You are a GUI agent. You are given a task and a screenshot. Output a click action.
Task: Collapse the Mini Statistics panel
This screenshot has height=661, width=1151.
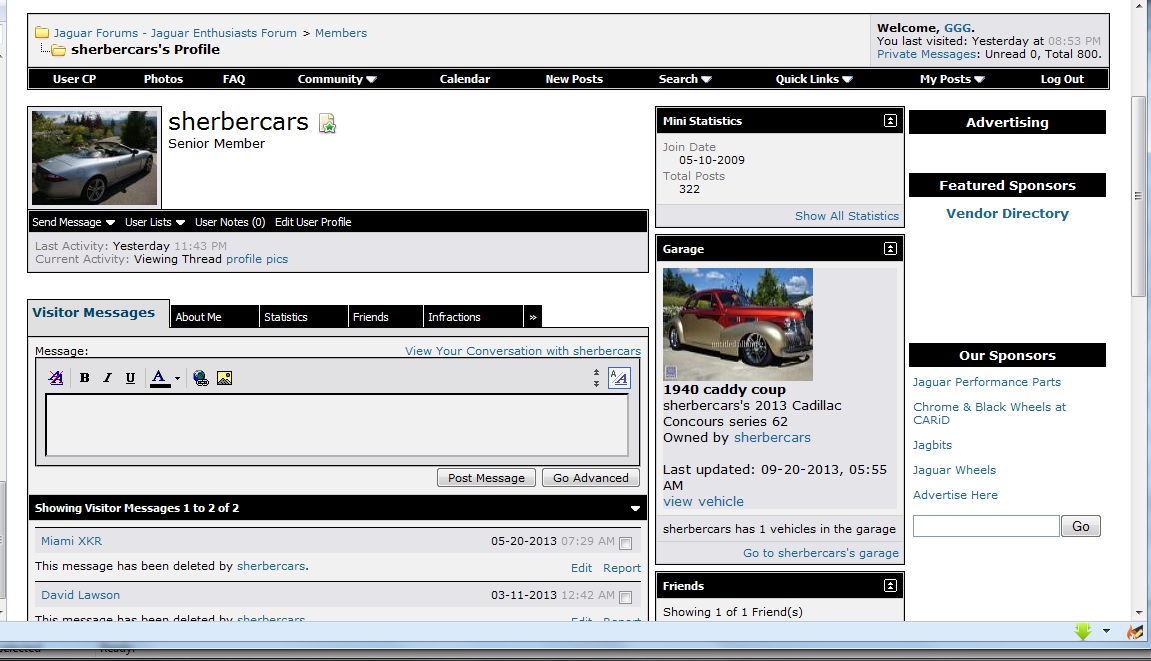click(890, 120)
